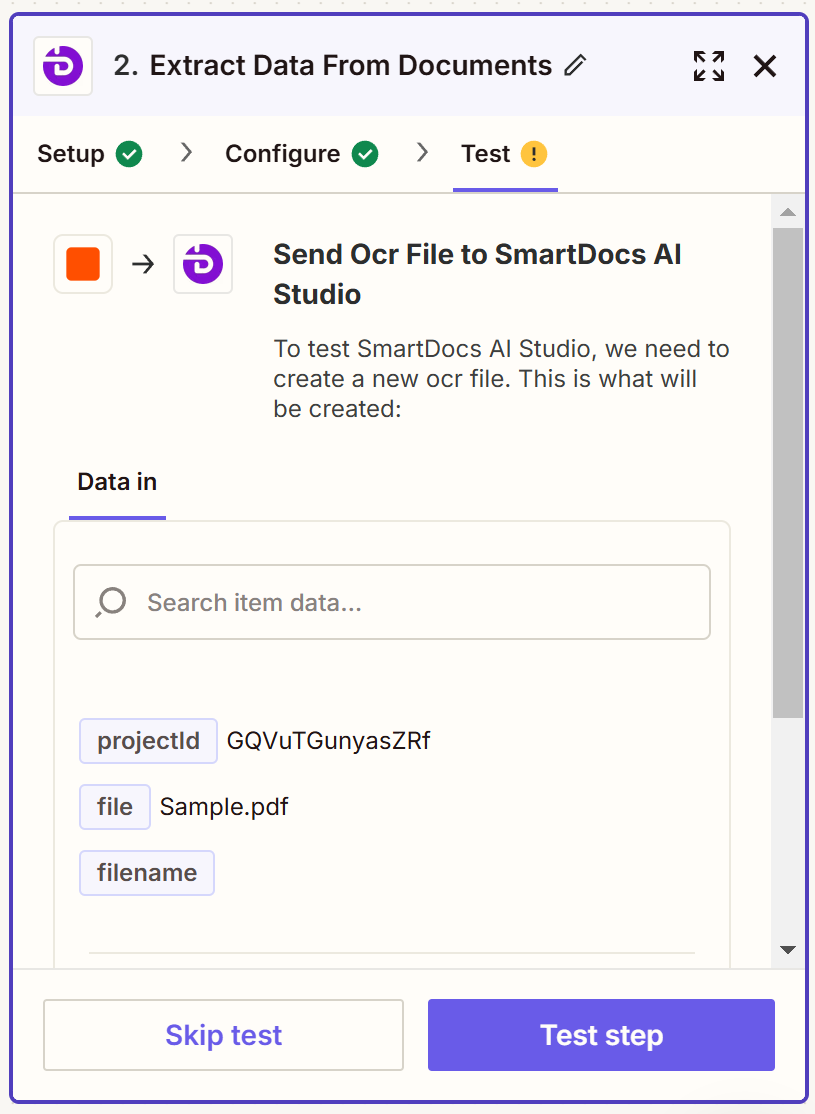The image size is (815, 1114).
Task: Click the Skip test button
Action: pos(223,1035)
